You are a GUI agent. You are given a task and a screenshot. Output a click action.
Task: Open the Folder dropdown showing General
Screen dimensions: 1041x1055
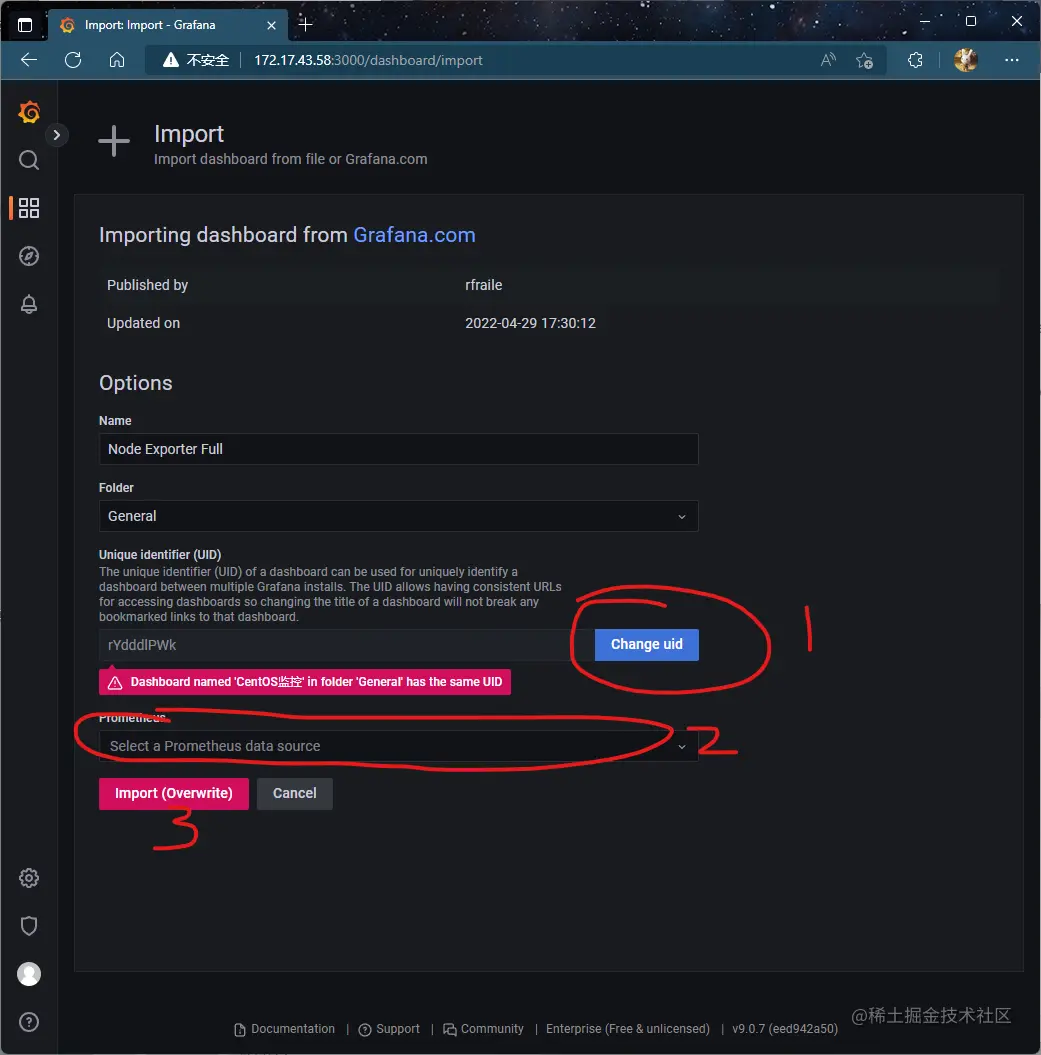398,516
